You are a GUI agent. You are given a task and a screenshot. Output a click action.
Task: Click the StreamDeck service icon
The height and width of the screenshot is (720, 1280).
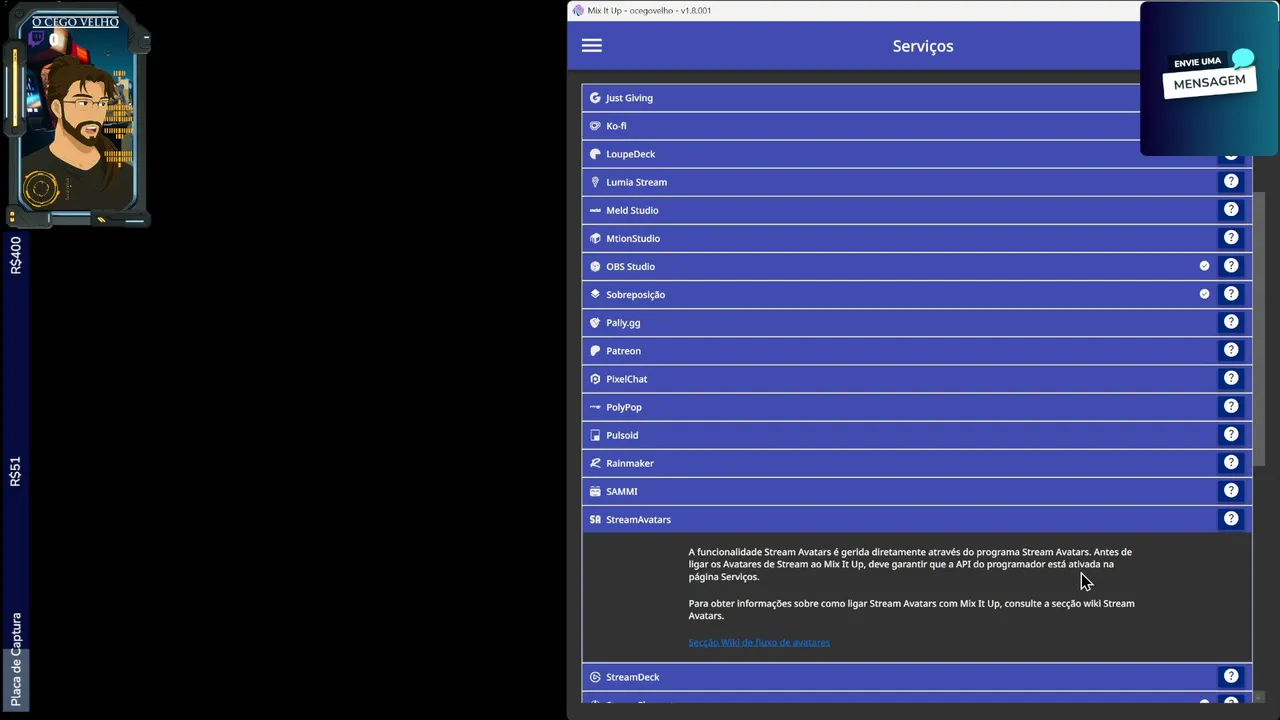595,677
